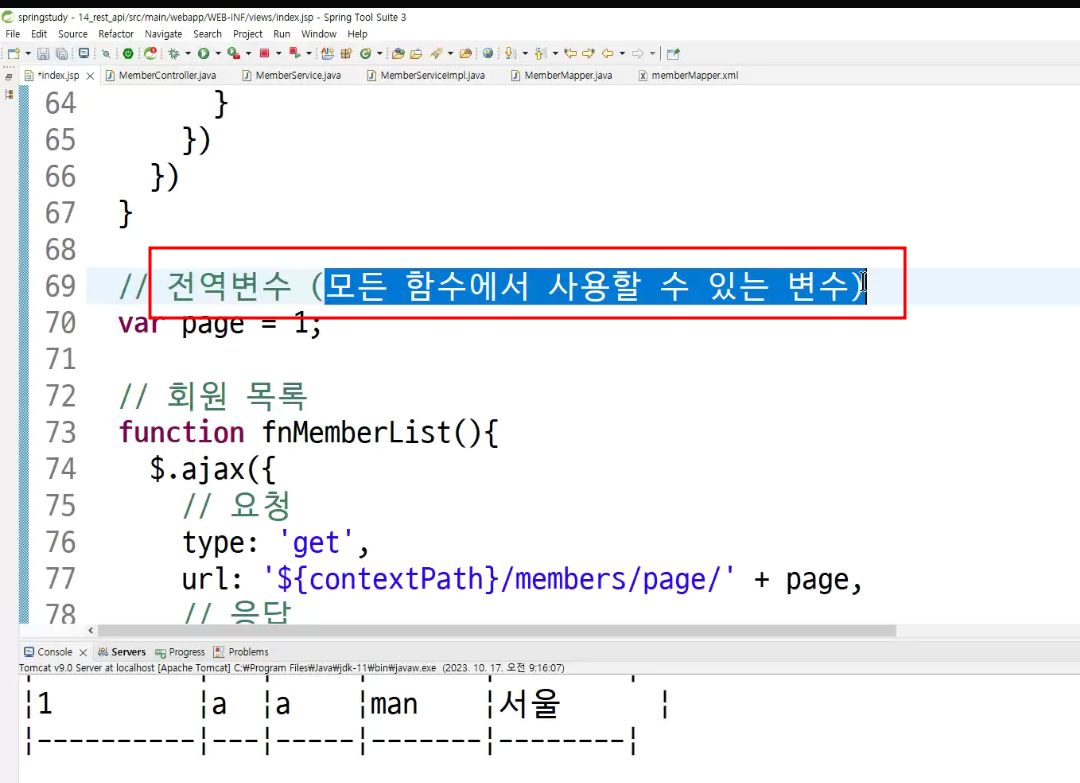Close the index.jsp editor tab
The image size is (1080, 783).
click(90, 76)
